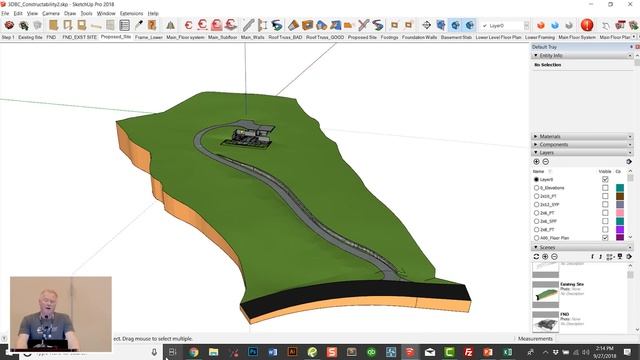640x360 pixels.
Task: Click the red exclamation mark toolbar icon
Action: click(x=587, y=25)
